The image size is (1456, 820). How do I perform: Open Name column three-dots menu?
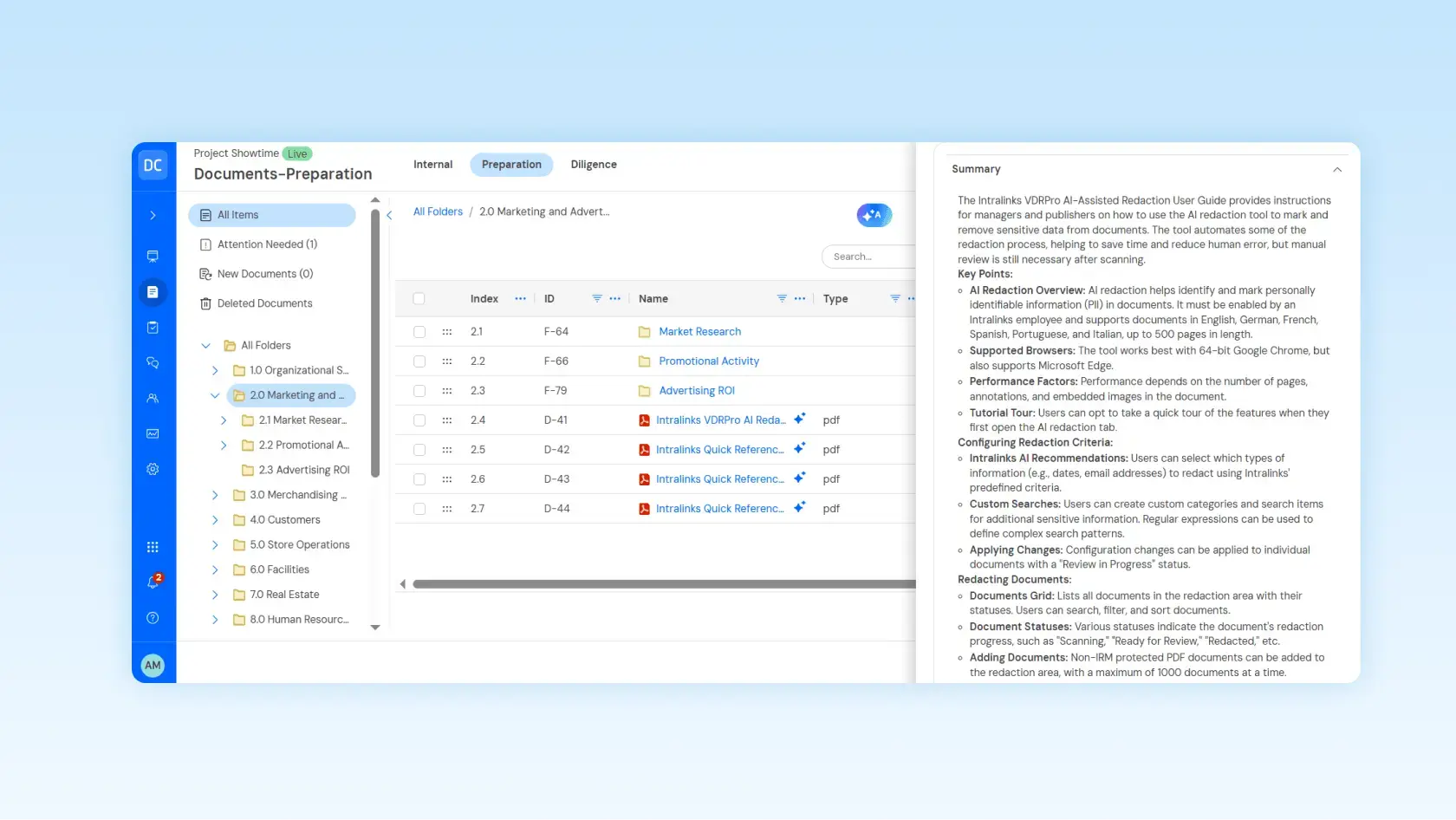(x=800, y=298)
